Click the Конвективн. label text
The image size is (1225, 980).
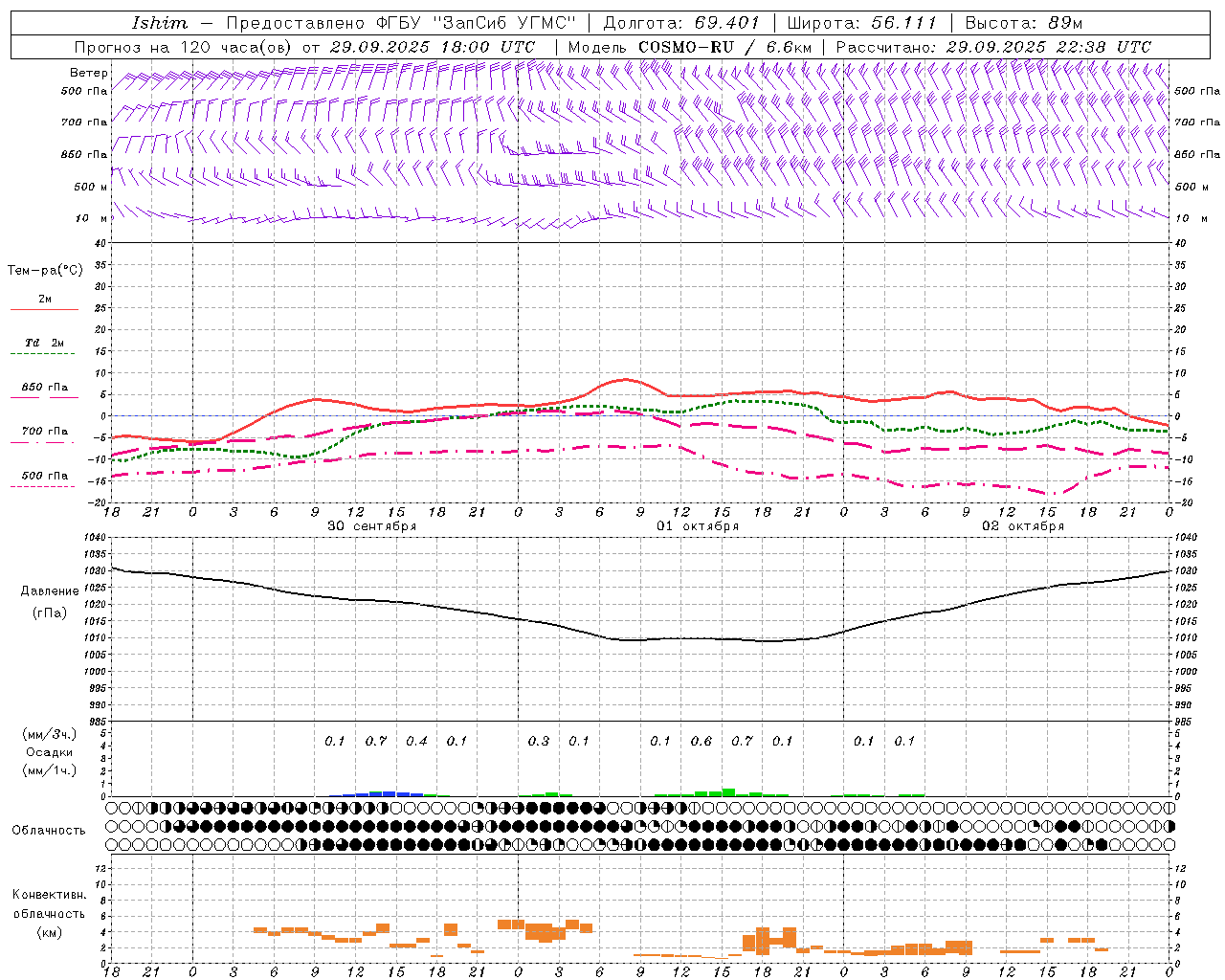(50, 895)
